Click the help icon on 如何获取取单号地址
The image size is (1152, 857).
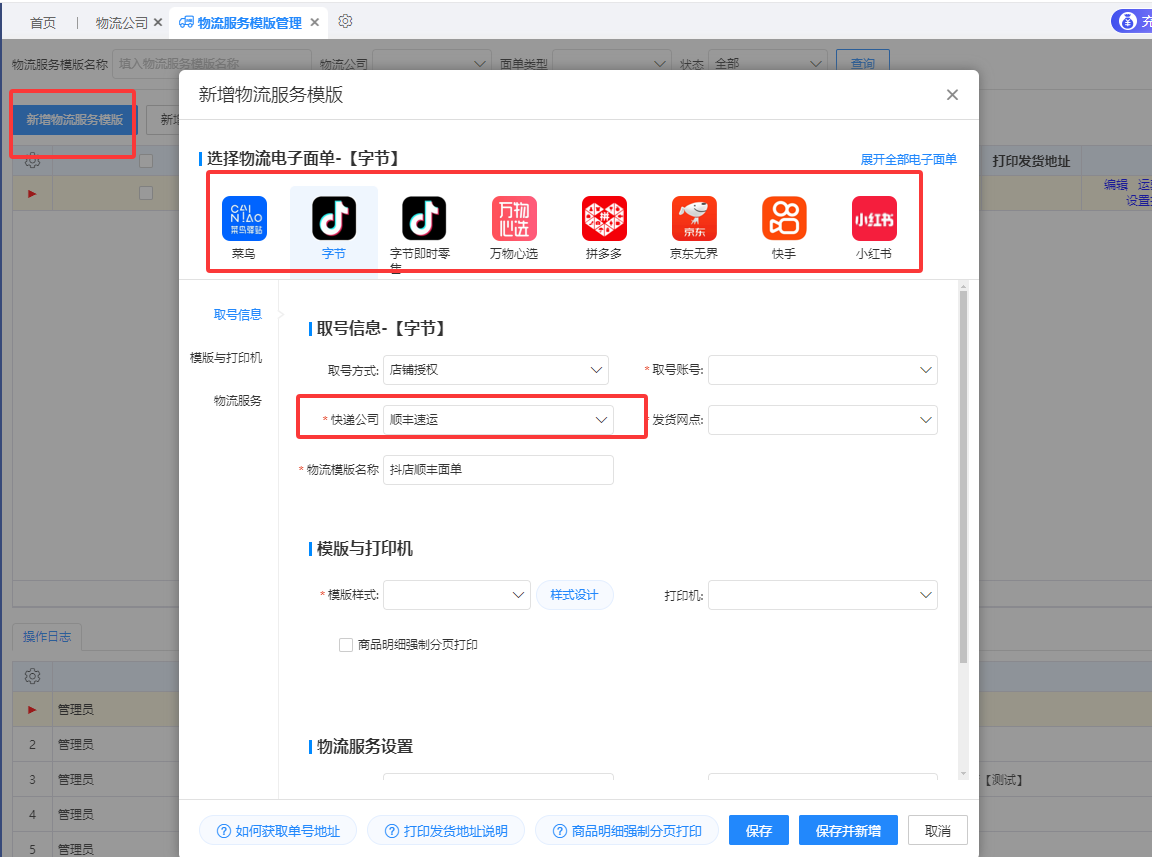tap(224, 831)
